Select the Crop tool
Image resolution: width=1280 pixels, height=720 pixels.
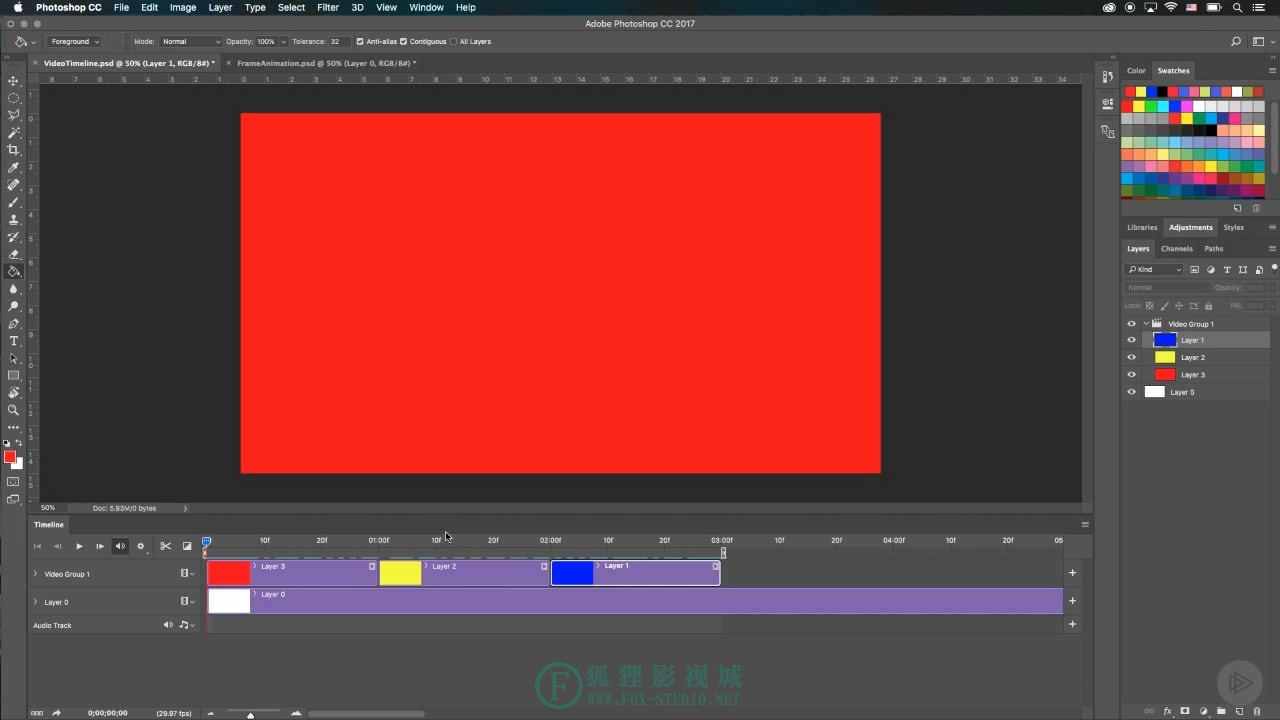pyautogui.click(x=14, y=150)
